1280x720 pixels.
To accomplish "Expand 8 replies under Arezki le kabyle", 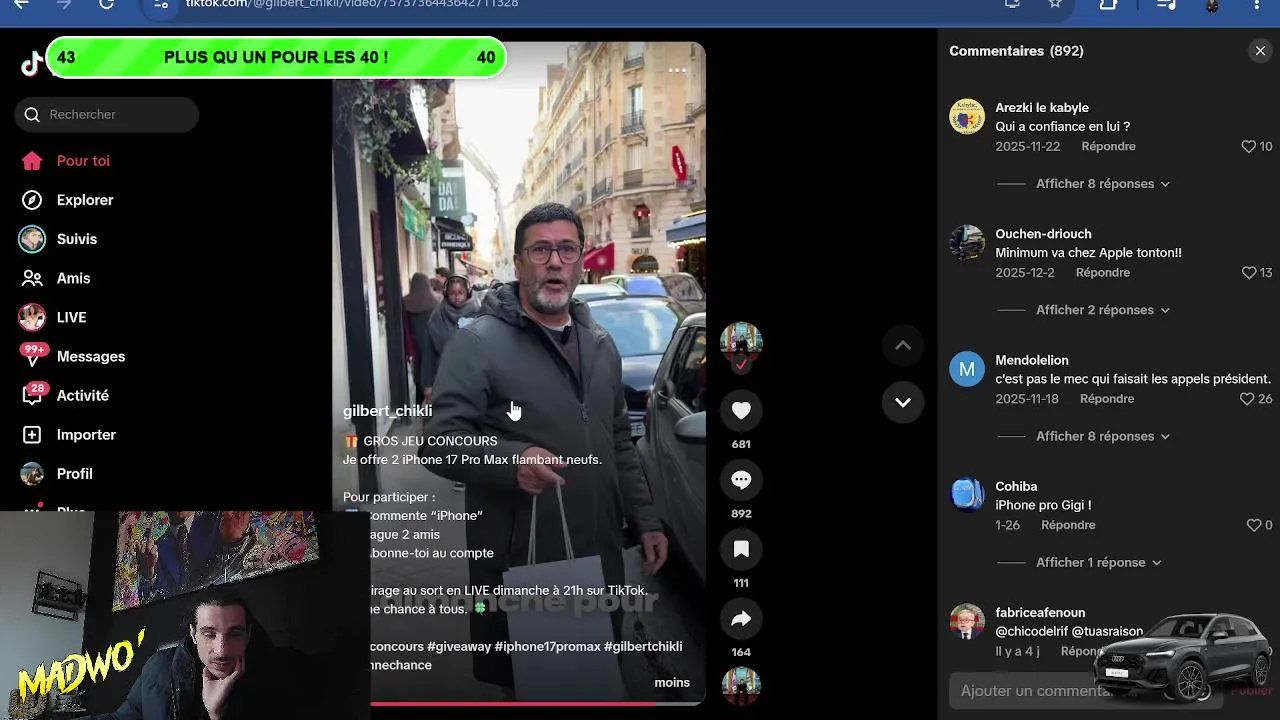I will tap(1102, 184).
